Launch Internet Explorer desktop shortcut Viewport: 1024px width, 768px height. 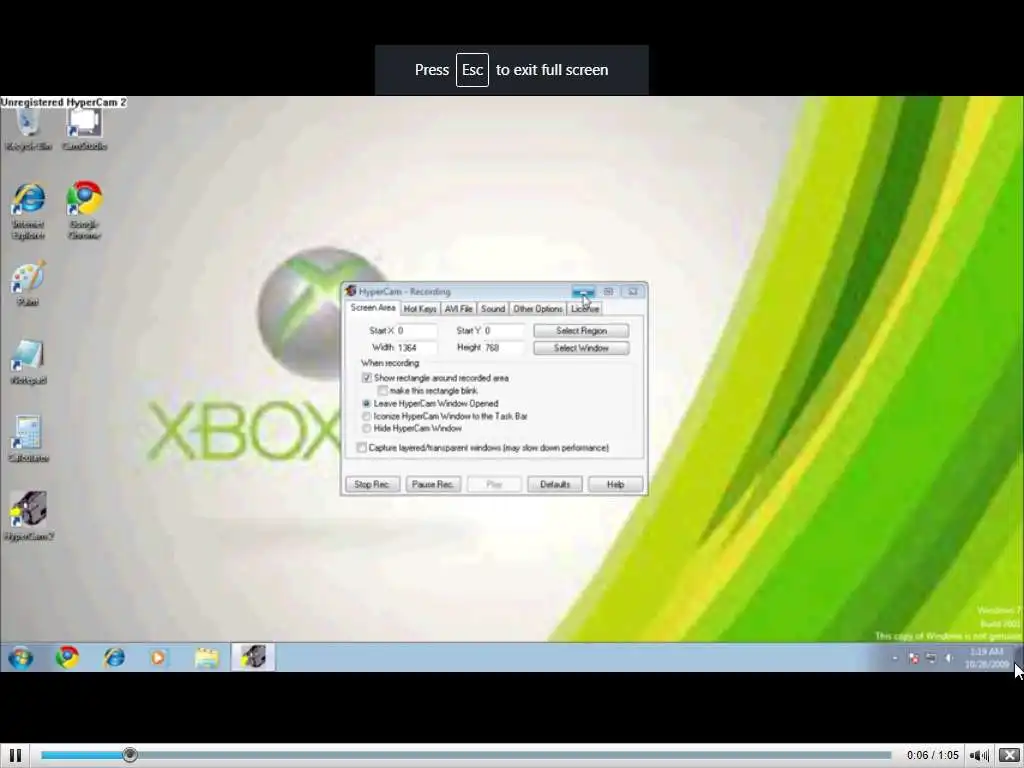pos(28,211)
